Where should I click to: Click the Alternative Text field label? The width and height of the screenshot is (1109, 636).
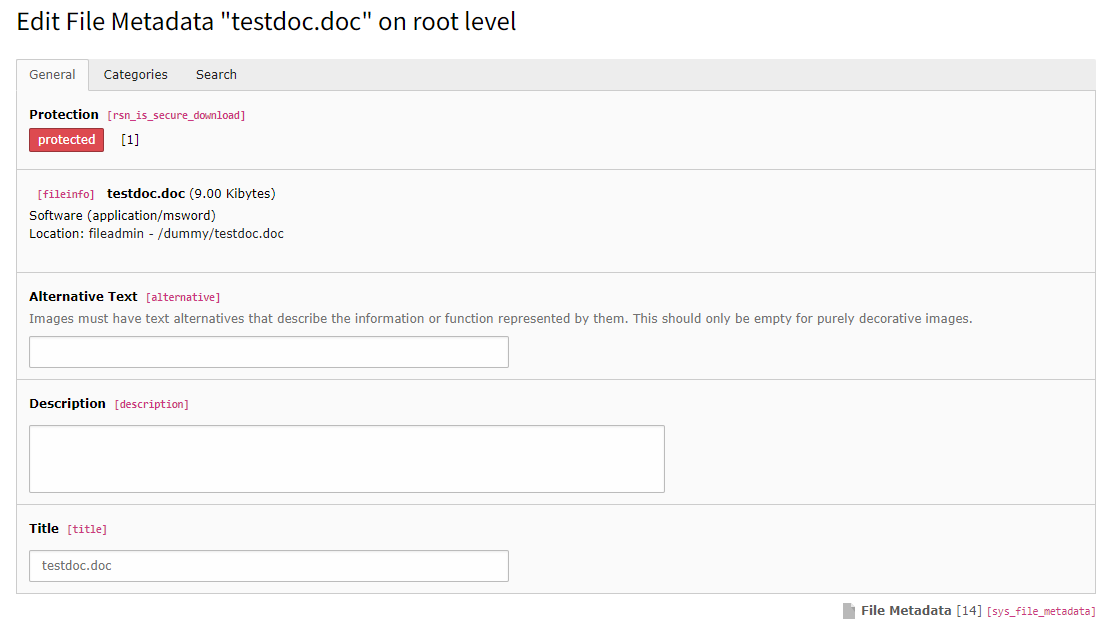[83, 297]
